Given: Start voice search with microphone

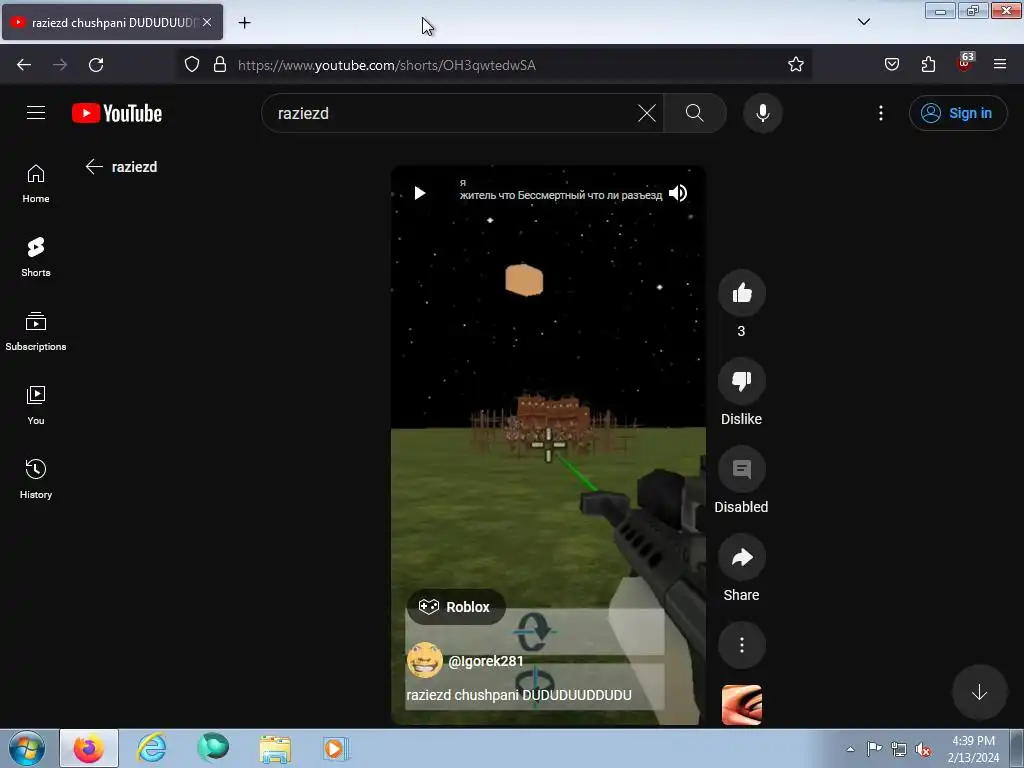Looking at the screenshot, I should 762,113.
